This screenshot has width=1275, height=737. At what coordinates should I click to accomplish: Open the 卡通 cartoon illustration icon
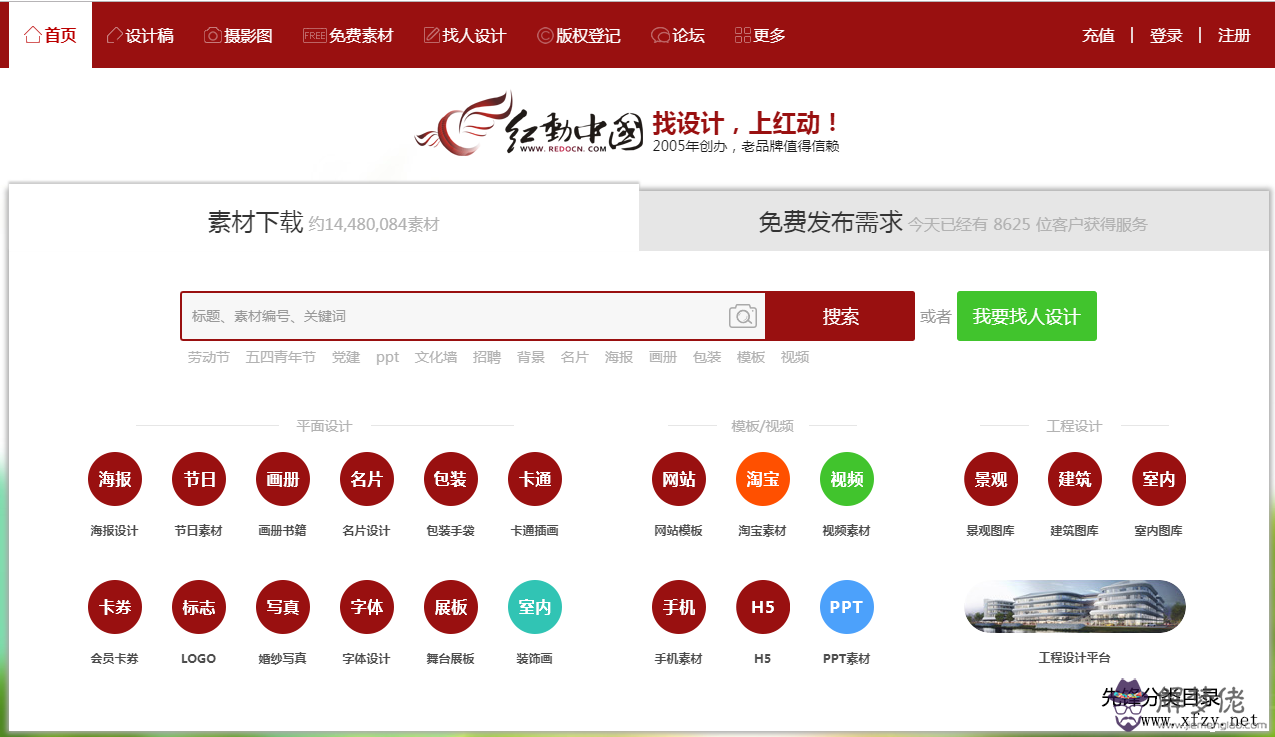(535, 480)
